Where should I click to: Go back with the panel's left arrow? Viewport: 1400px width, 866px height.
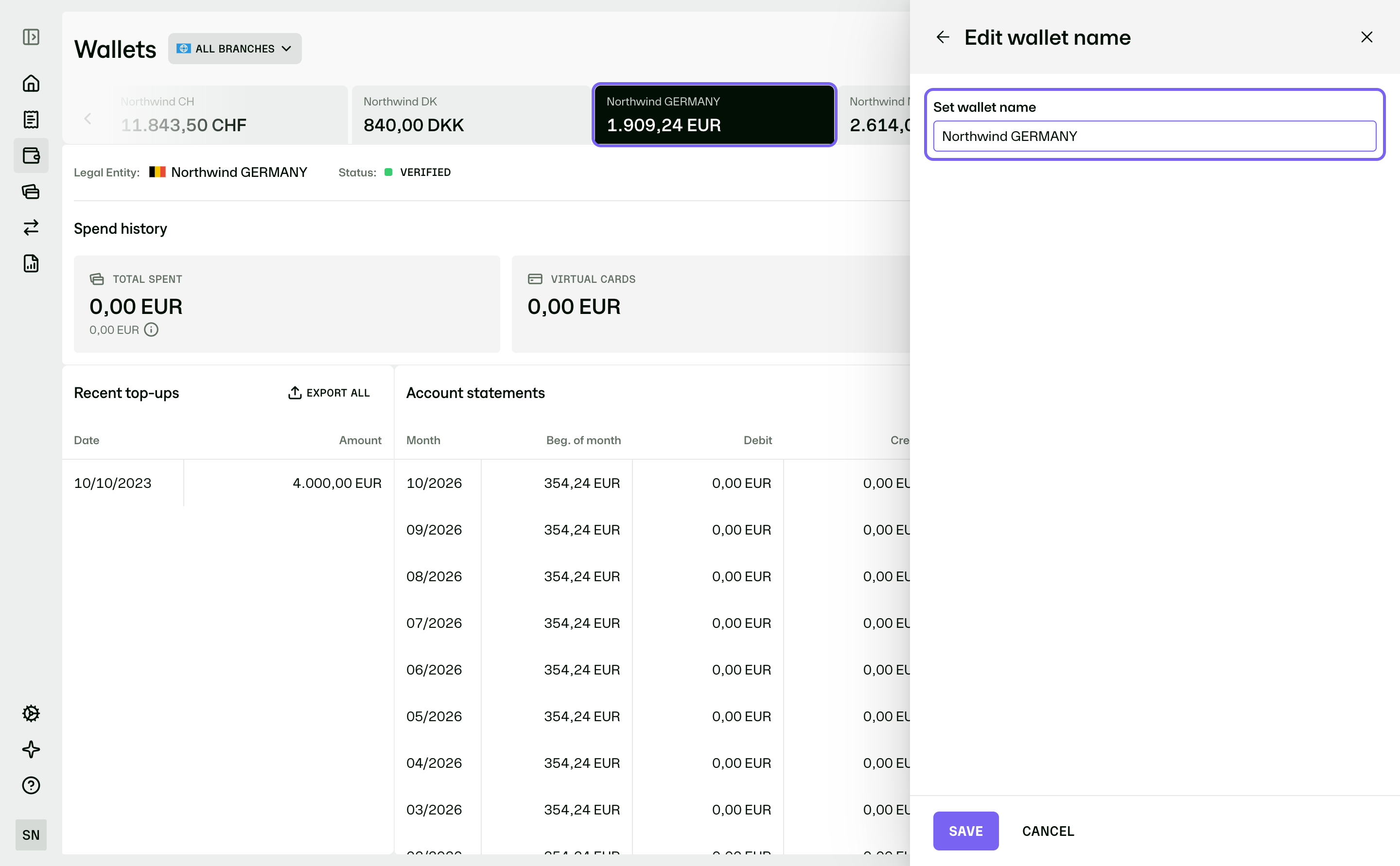[x=942, y=37]
